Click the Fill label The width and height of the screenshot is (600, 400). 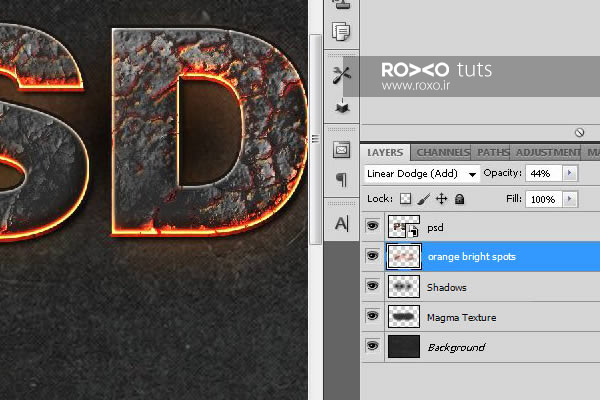point(514,199)
